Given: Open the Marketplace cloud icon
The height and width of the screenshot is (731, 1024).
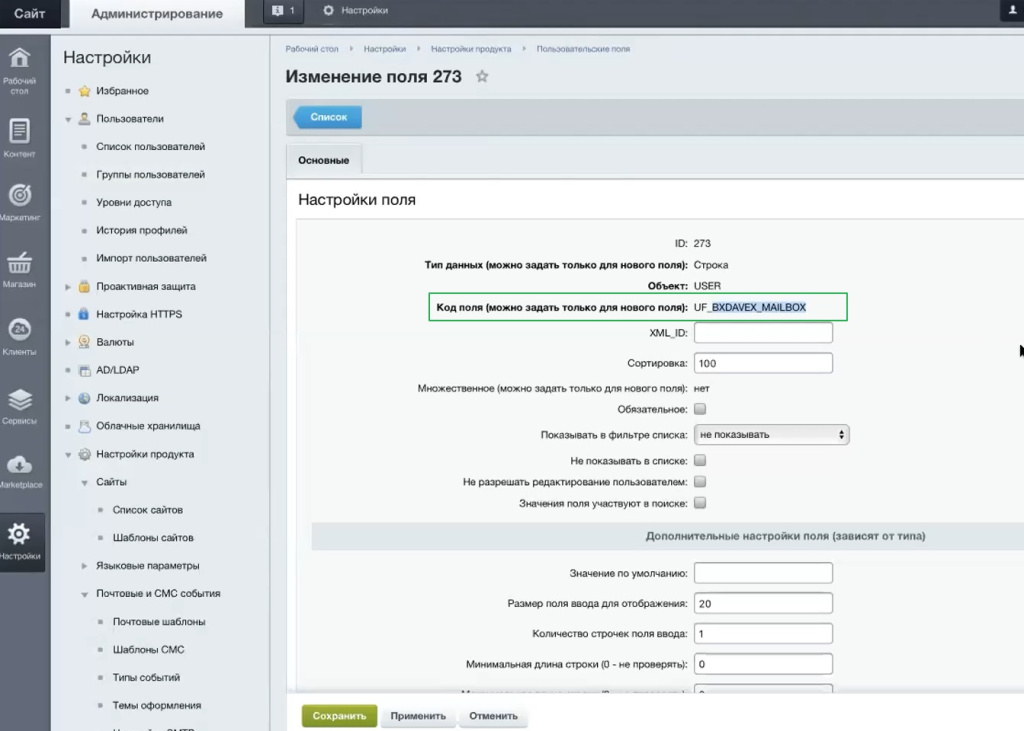Looking at the screenshot, I should 20,470.
